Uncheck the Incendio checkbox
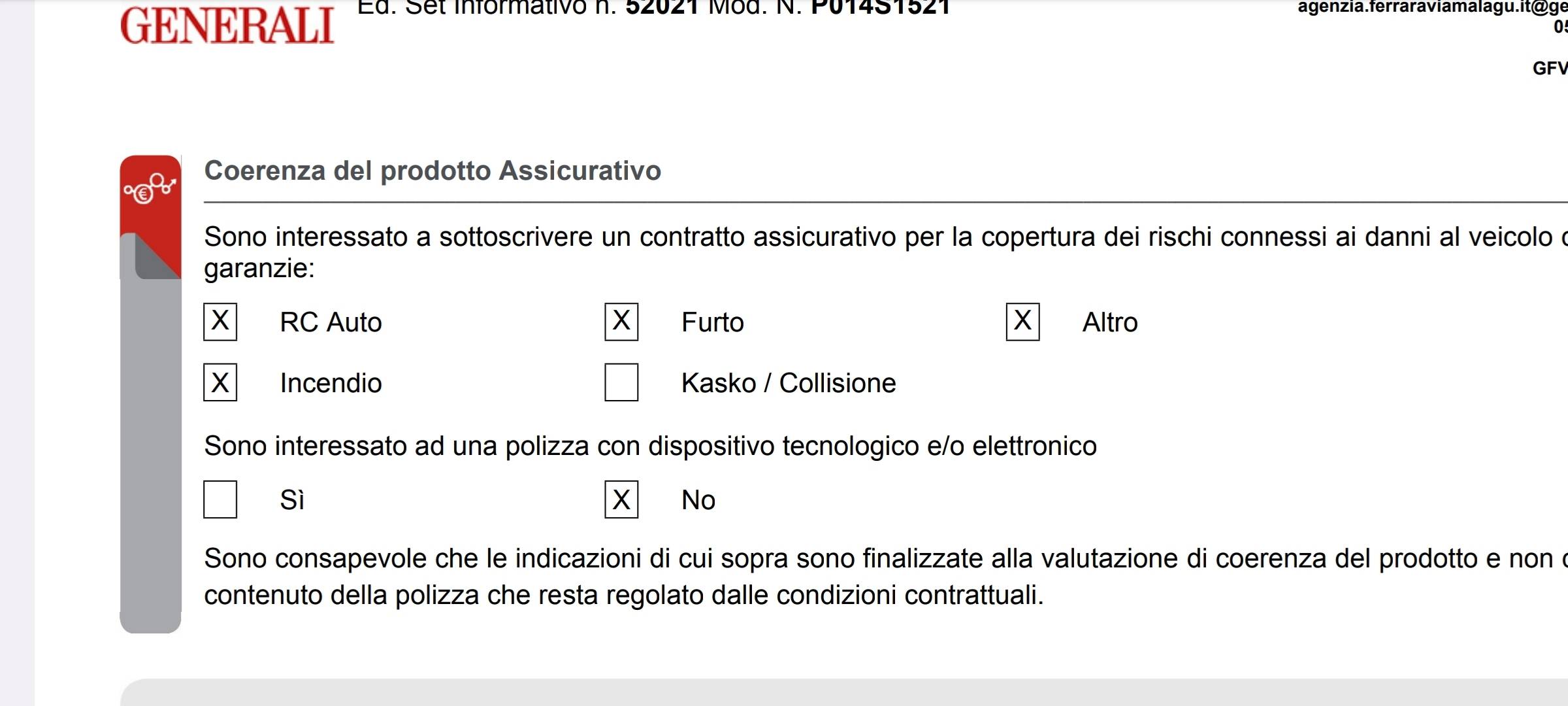Screen dimensions: 1568x706 [220, 382]
